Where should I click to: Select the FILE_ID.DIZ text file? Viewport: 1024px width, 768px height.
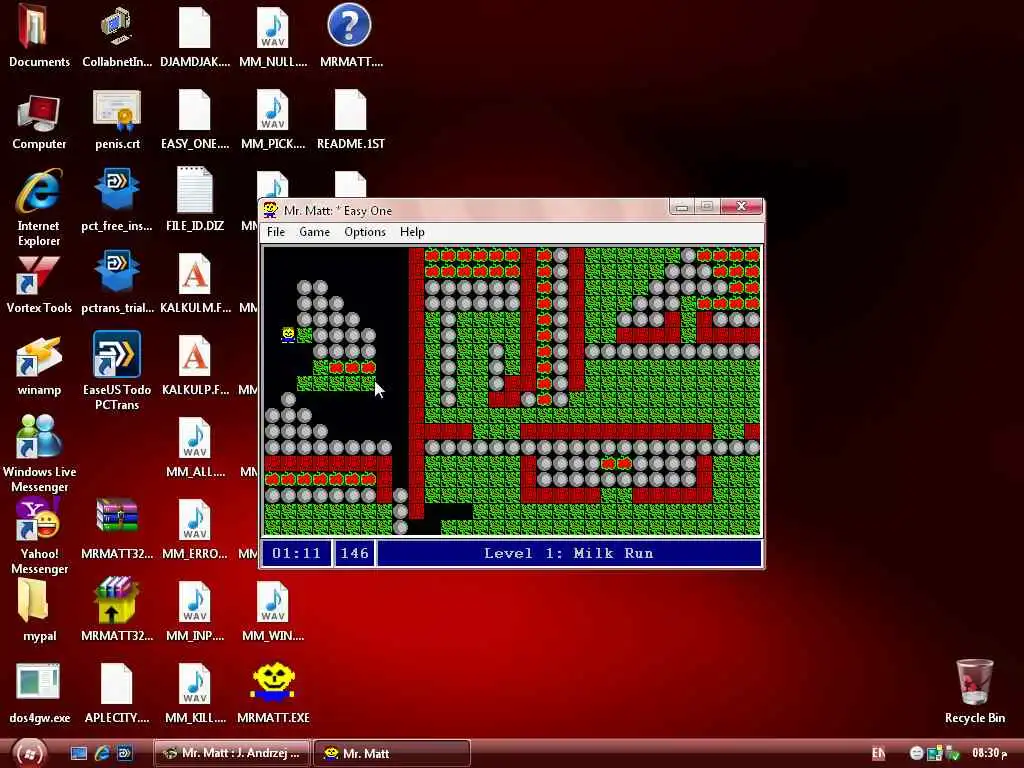coord(195,201)
